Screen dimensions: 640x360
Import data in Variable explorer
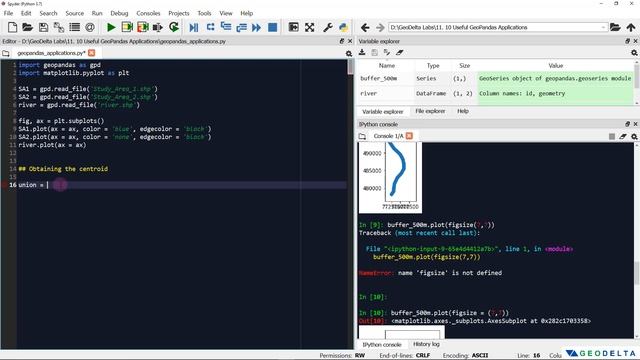pos(362,53)
